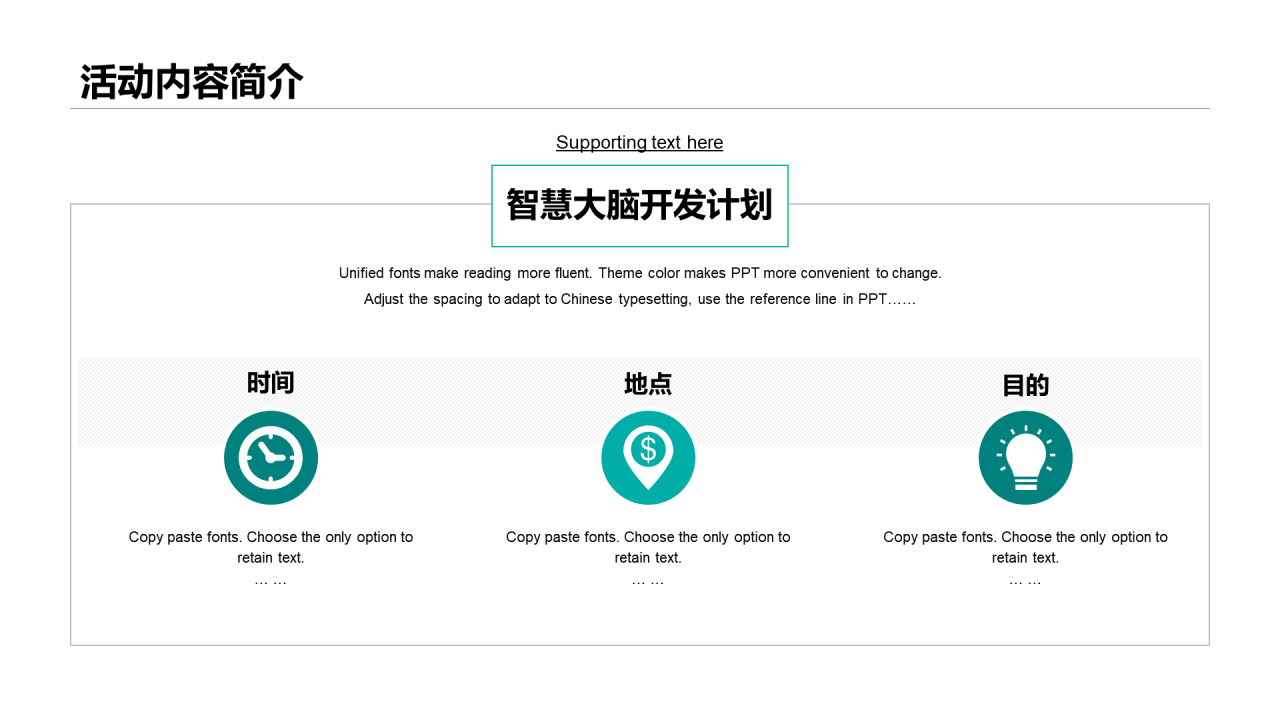1280x720 pixels.
Task: Click the light bulb icon under 目的
Action: [1025, 458]
